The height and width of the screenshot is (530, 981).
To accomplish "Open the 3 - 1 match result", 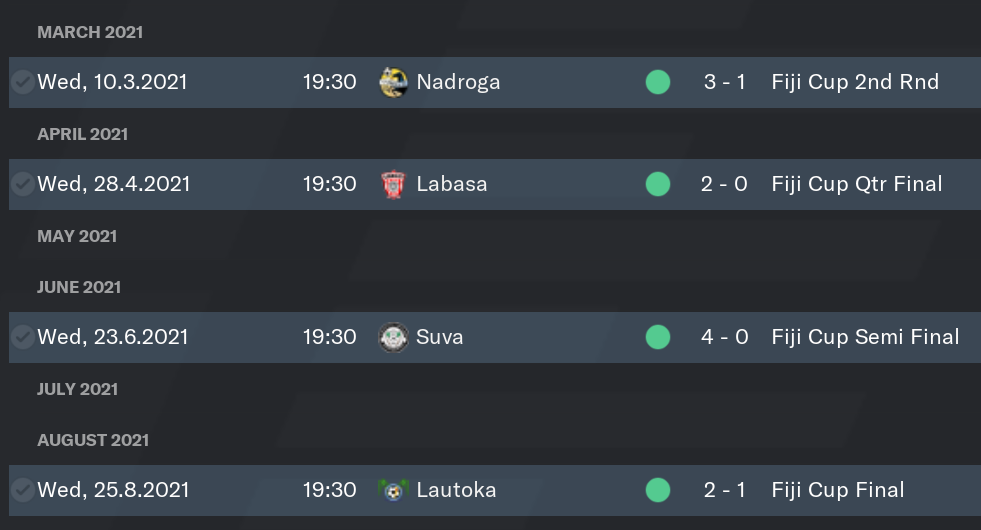I will pos(724,82).
